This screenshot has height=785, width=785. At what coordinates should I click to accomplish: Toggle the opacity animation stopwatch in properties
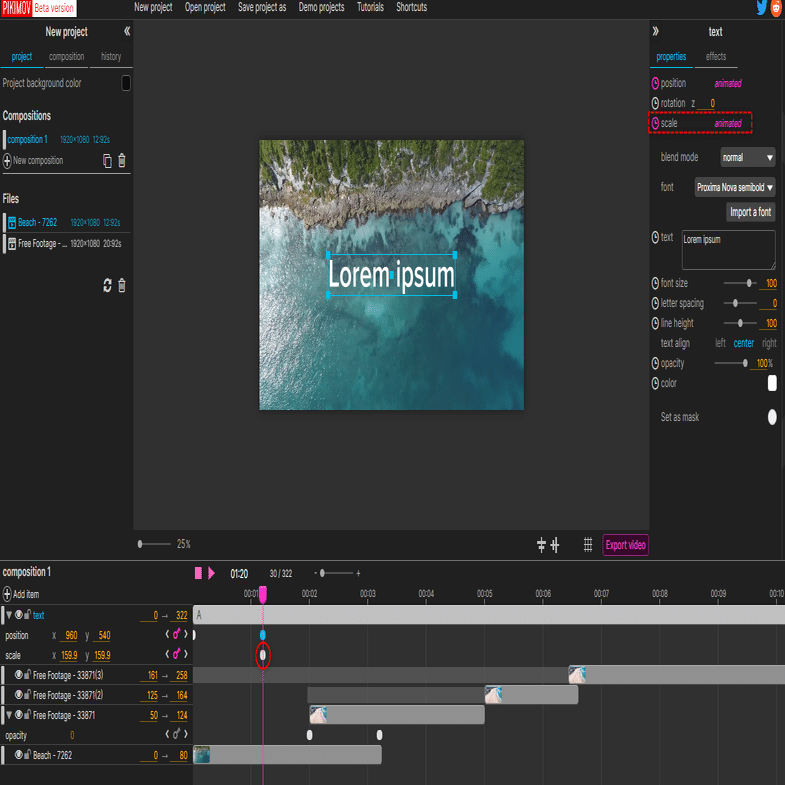tap(655, 363)
